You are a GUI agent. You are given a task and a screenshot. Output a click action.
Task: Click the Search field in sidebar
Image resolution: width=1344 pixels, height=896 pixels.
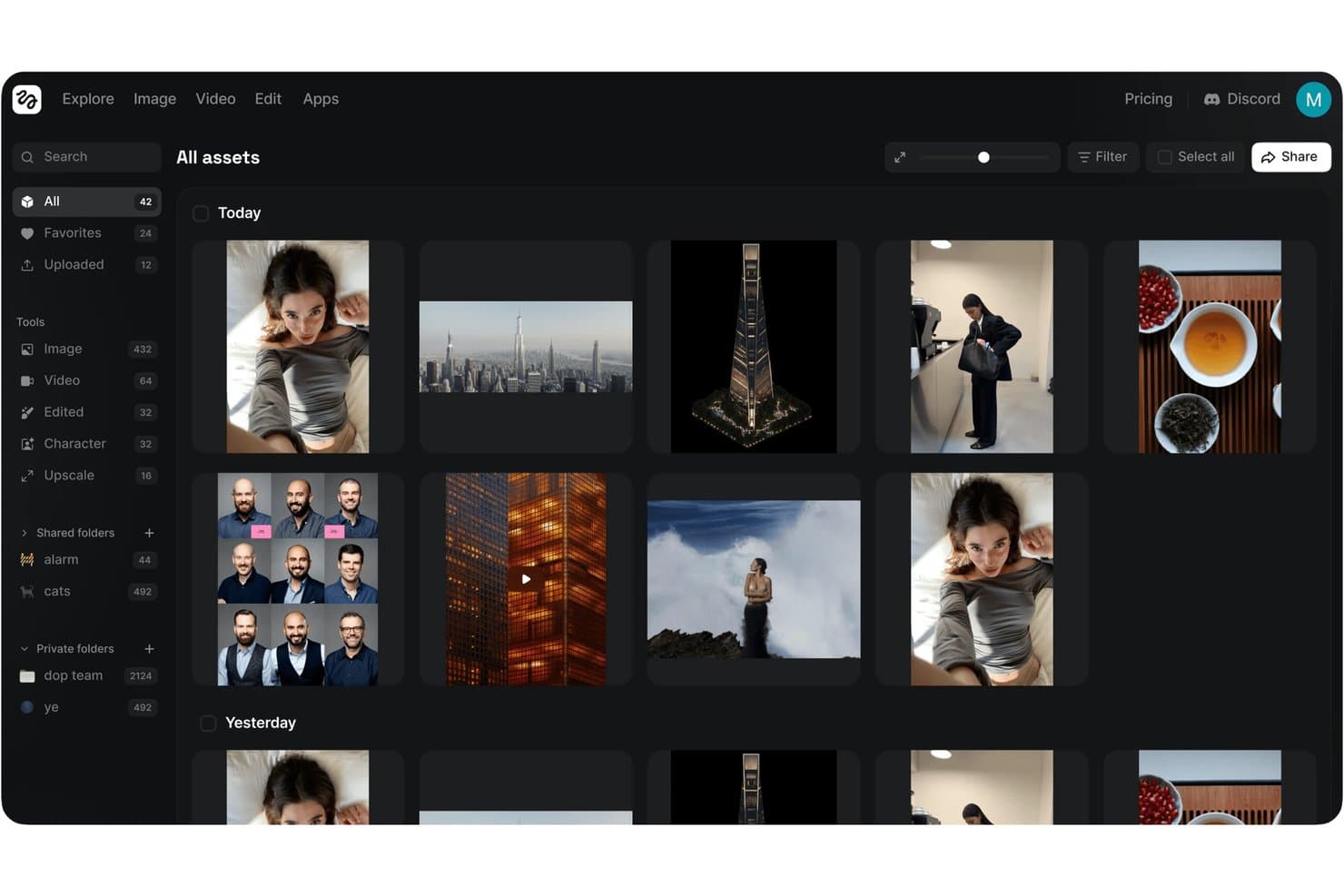tap(87, 157)
